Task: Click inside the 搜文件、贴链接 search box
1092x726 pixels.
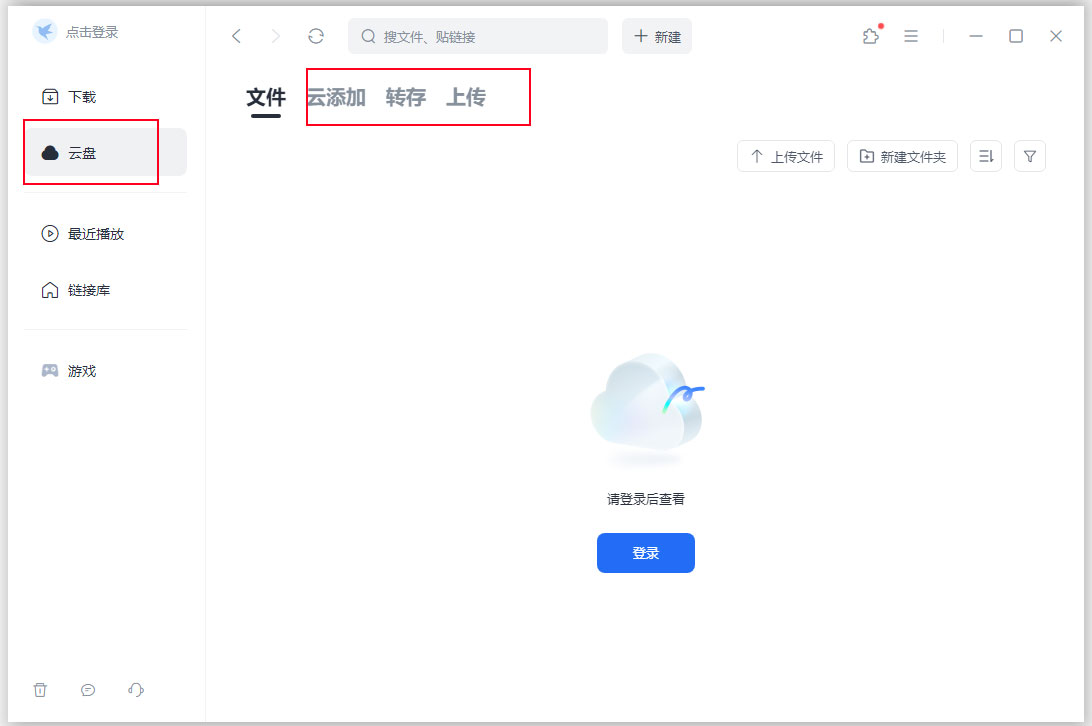Action: pos(477,36)
